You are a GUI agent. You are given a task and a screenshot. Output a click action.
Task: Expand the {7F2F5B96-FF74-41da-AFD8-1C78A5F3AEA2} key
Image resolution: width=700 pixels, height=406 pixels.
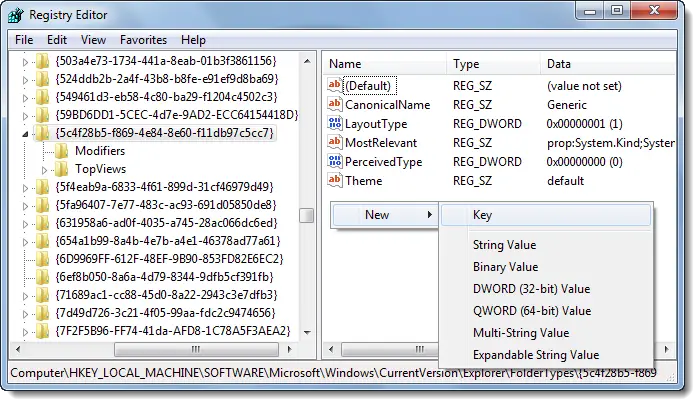click(x=25, y=332)
